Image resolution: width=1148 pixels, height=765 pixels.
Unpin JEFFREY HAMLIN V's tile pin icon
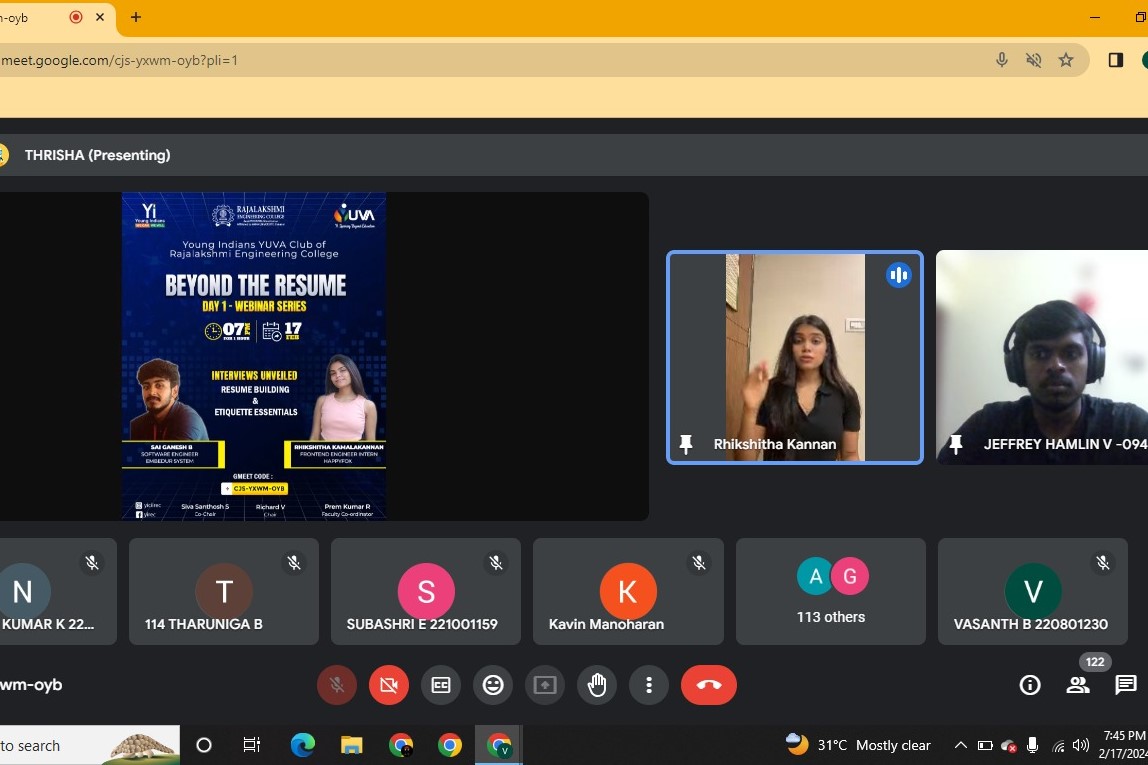pyautogui.click(x=955, y=444)
